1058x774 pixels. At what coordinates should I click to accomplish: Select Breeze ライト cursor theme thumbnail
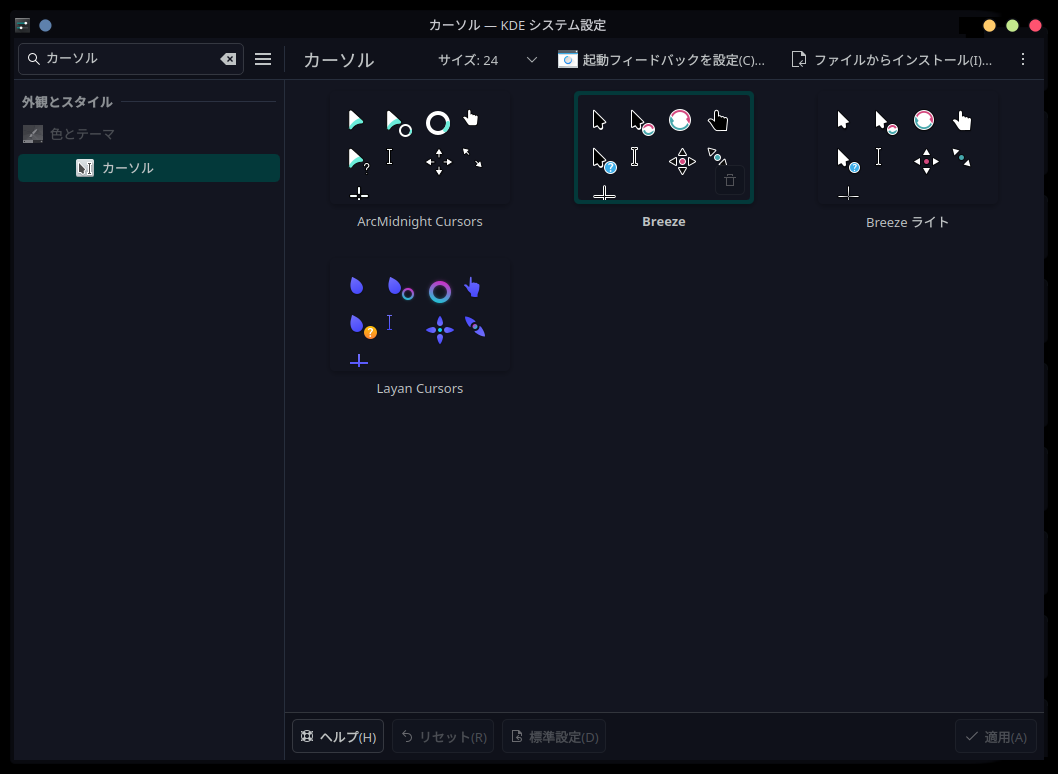click(x=908, y=148)
